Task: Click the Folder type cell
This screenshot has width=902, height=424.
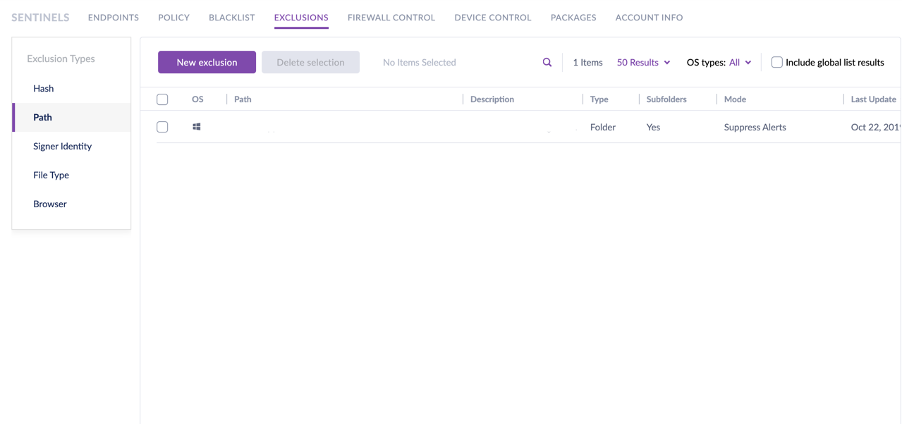Action: (x=603, y=127)
